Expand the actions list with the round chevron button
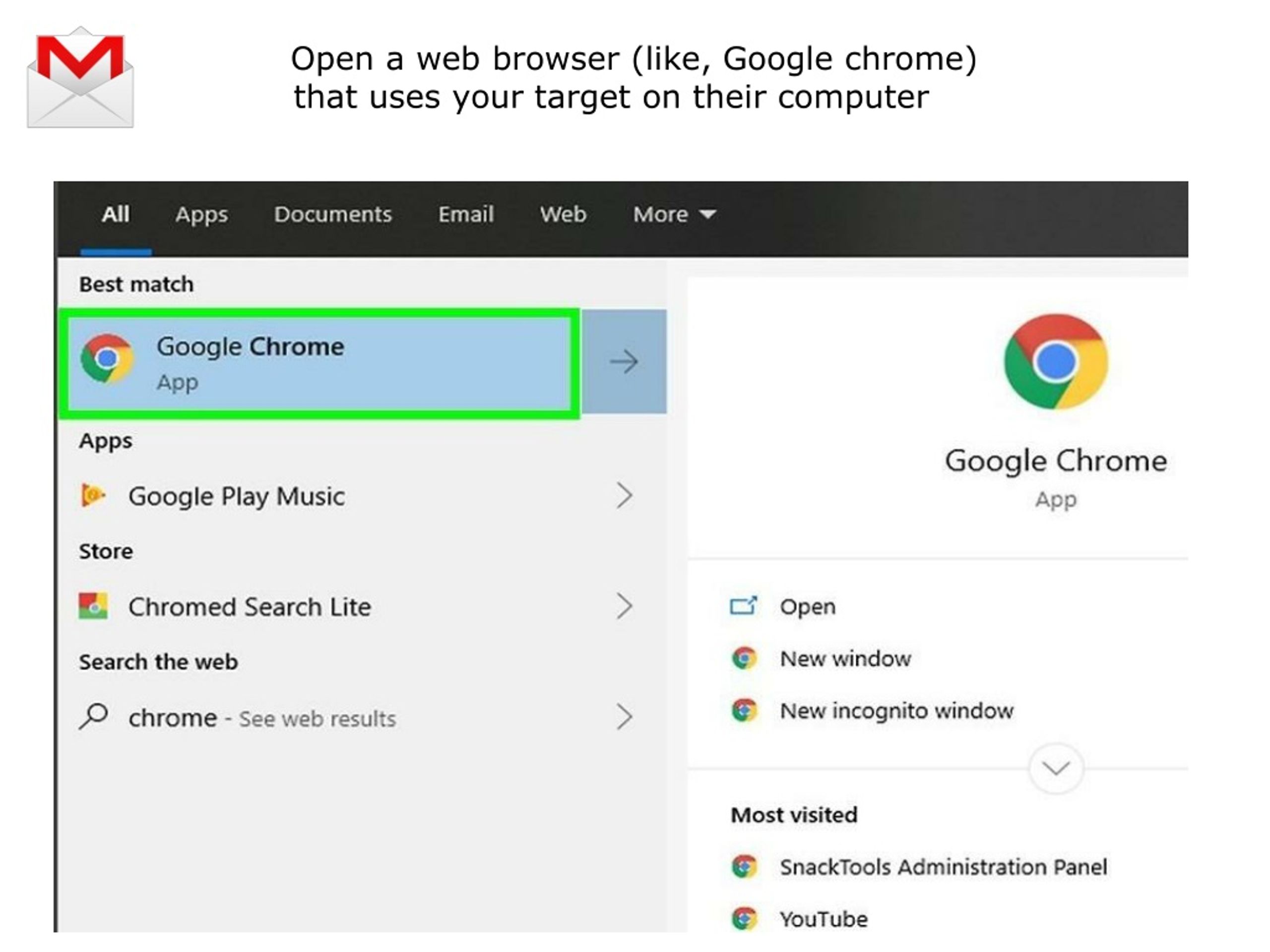Viewport: 1270px width, 952px height. click(x=1056, y=768)
